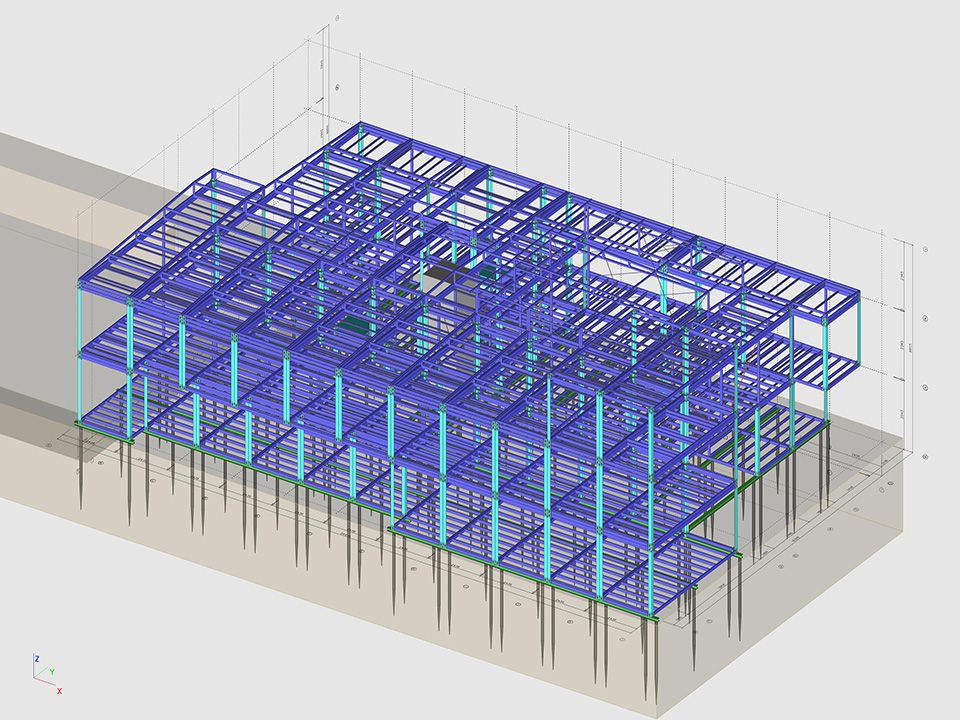Click the top grid bubble above the rear dimension line
The width and height of the screenshot is (960, 720).
[337, 18]
